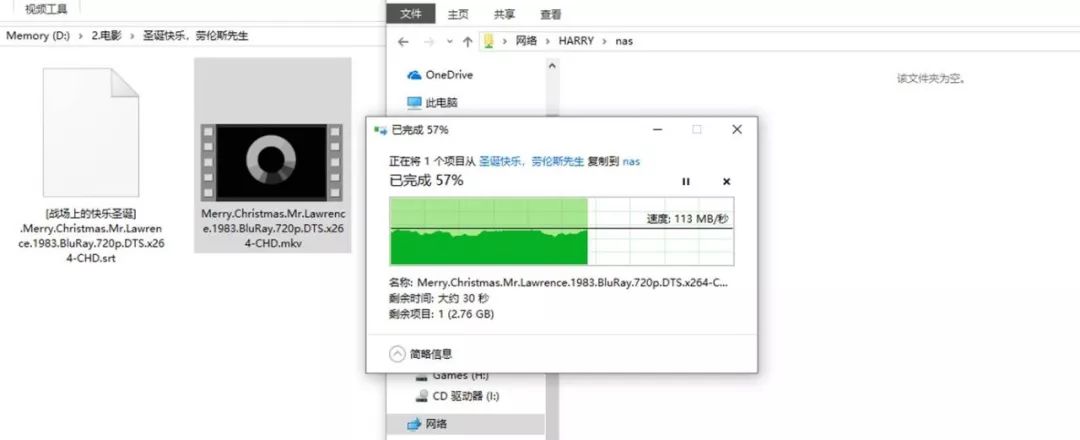Go forward using the forward arrow

click(x=428, y=41)
